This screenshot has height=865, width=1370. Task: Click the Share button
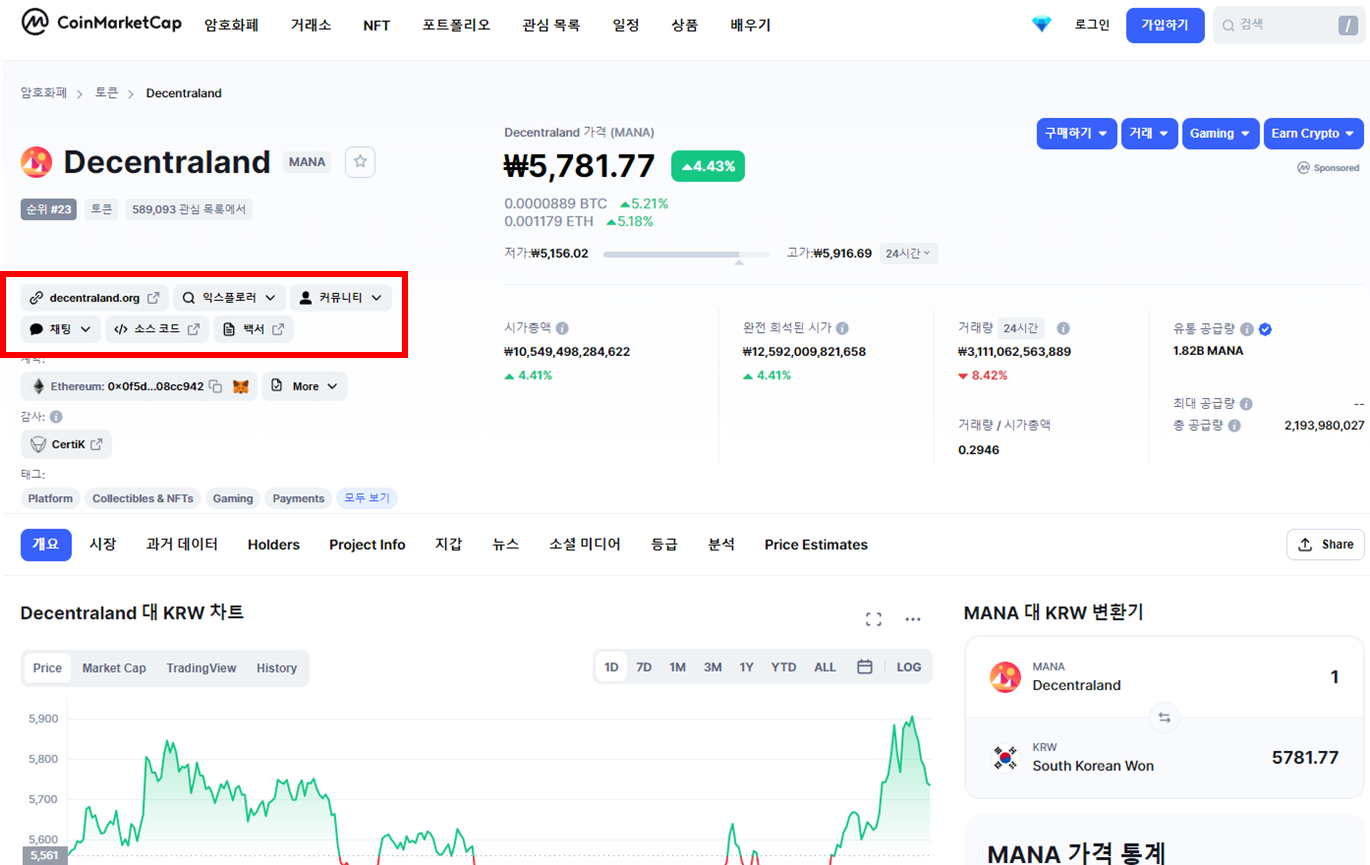point(1325,544)
